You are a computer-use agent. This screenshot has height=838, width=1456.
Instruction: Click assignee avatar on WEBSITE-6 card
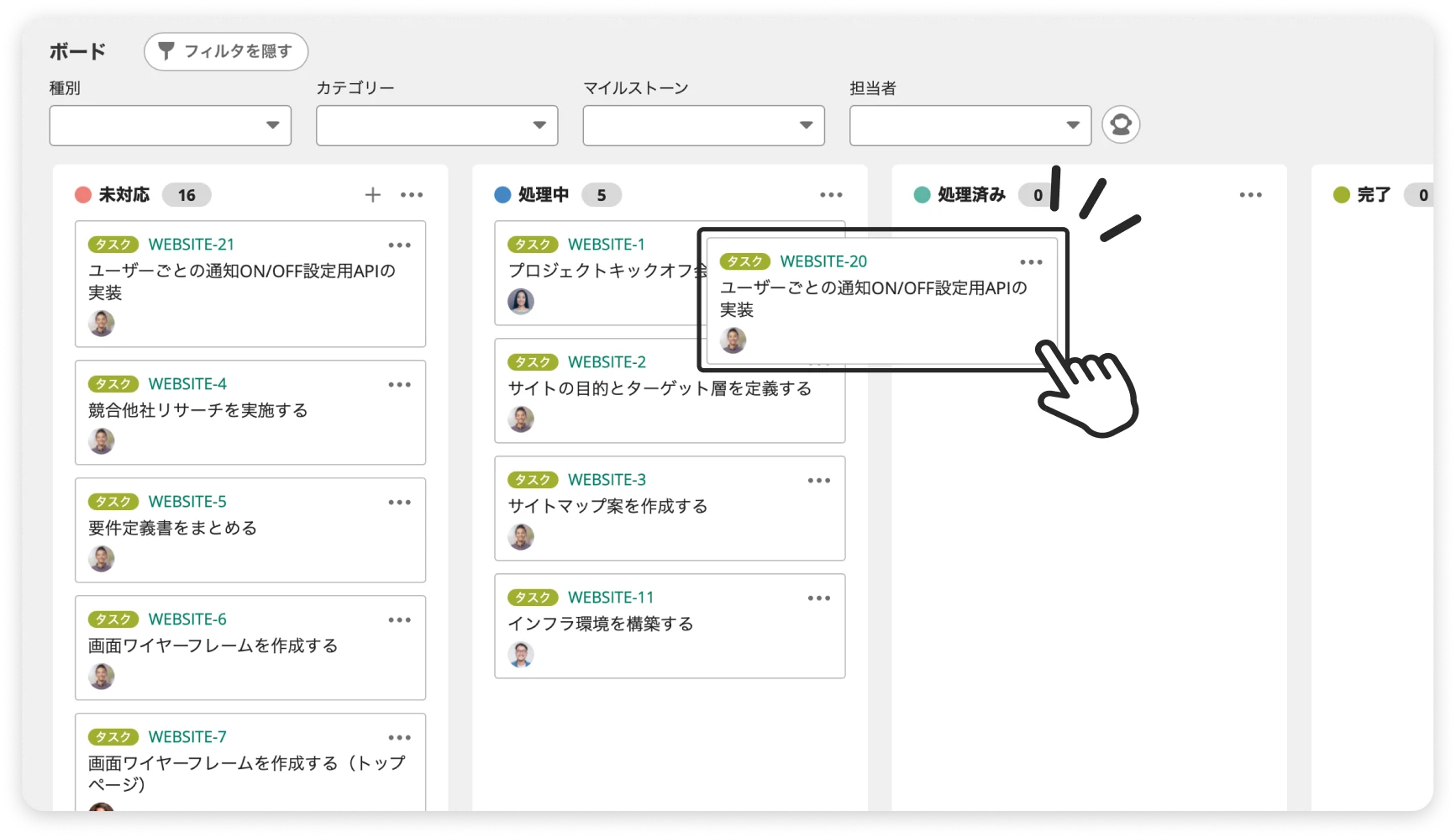pos(102,676)
